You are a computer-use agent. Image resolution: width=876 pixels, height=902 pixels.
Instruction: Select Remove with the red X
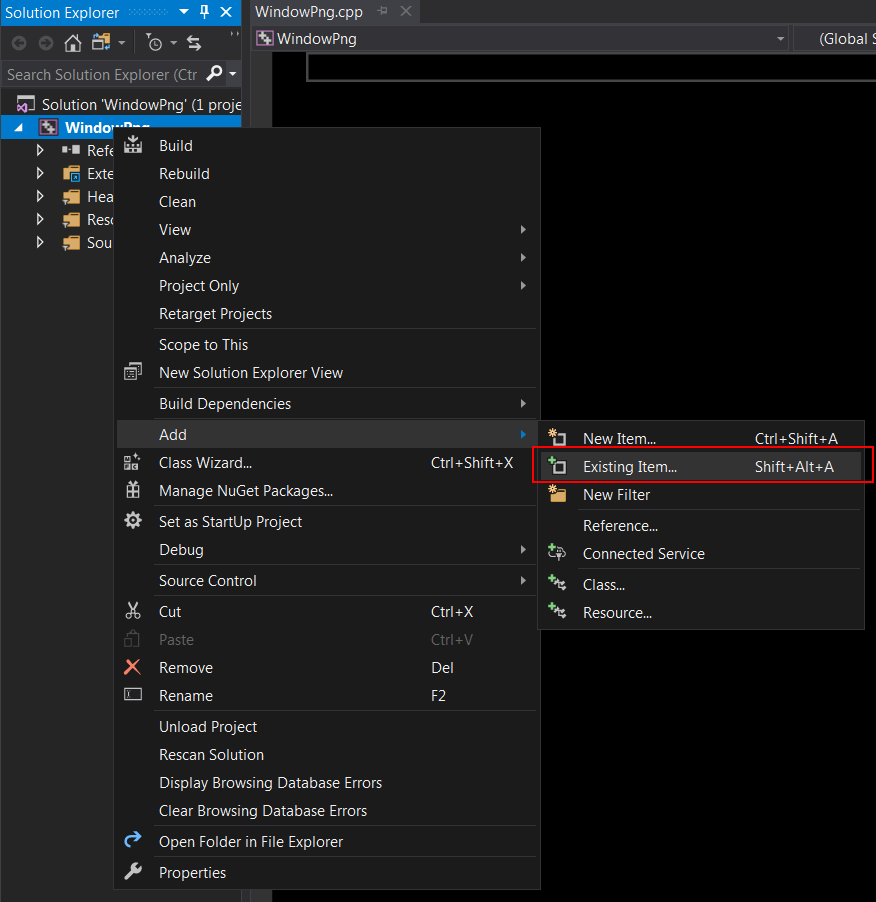pyautogui.click(x=327, y=668)
